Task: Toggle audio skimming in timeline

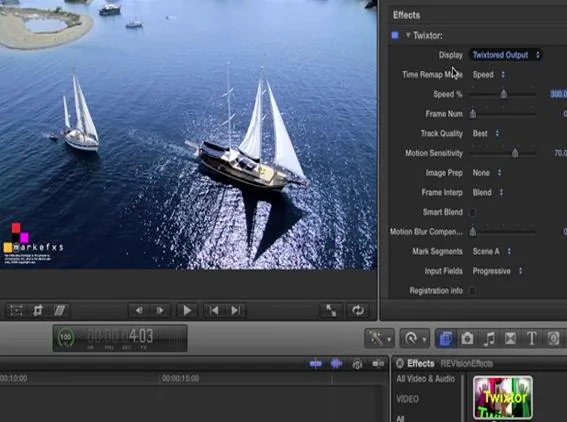Action: click(336, 364)
